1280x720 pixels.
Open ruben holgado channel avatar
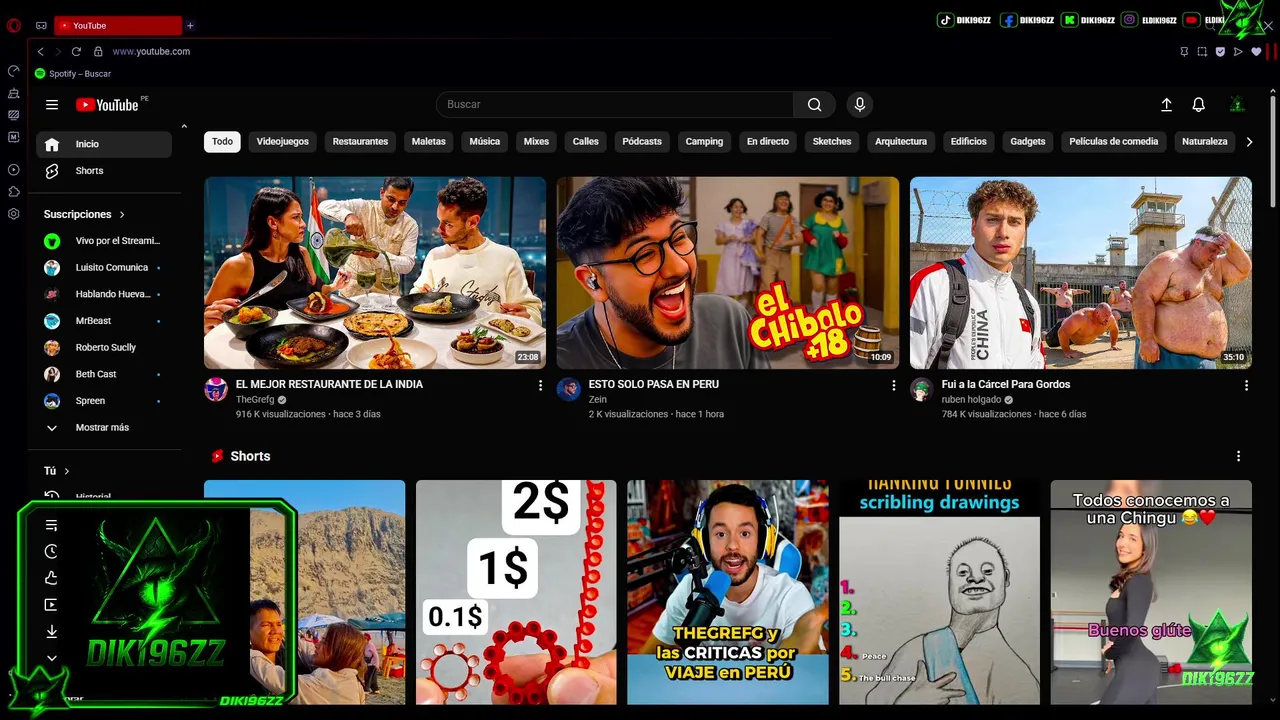point(921,390)
